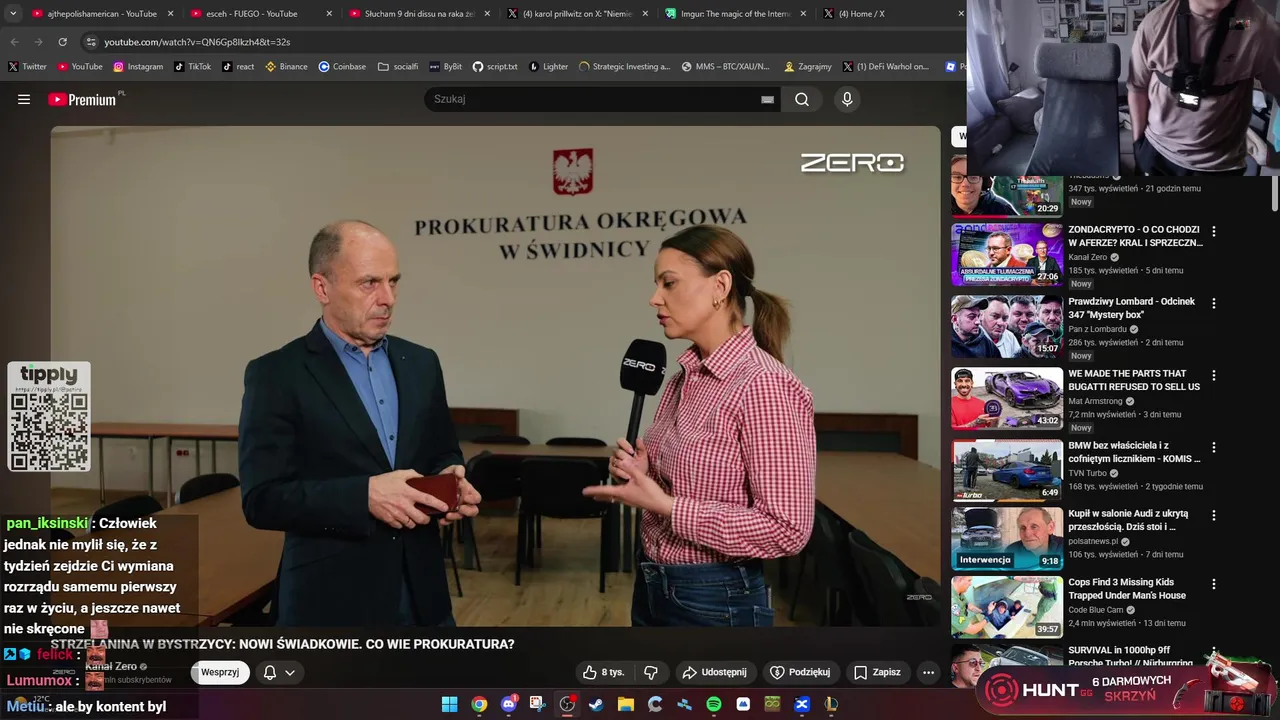Open Windows Start menu on taskbar
The width and height of the screenshot is (1280, 720).
click(449, 704)
